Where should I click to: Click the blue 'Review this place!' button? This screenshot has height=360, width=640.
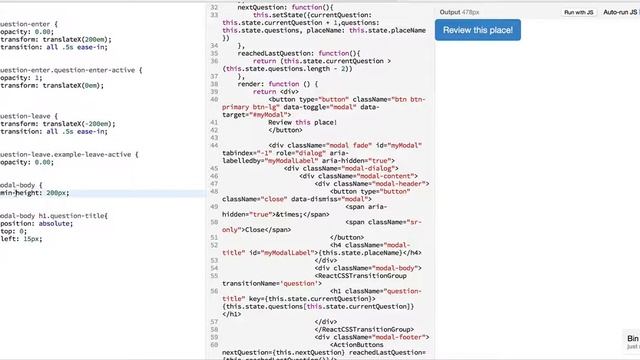click(478, 30)
